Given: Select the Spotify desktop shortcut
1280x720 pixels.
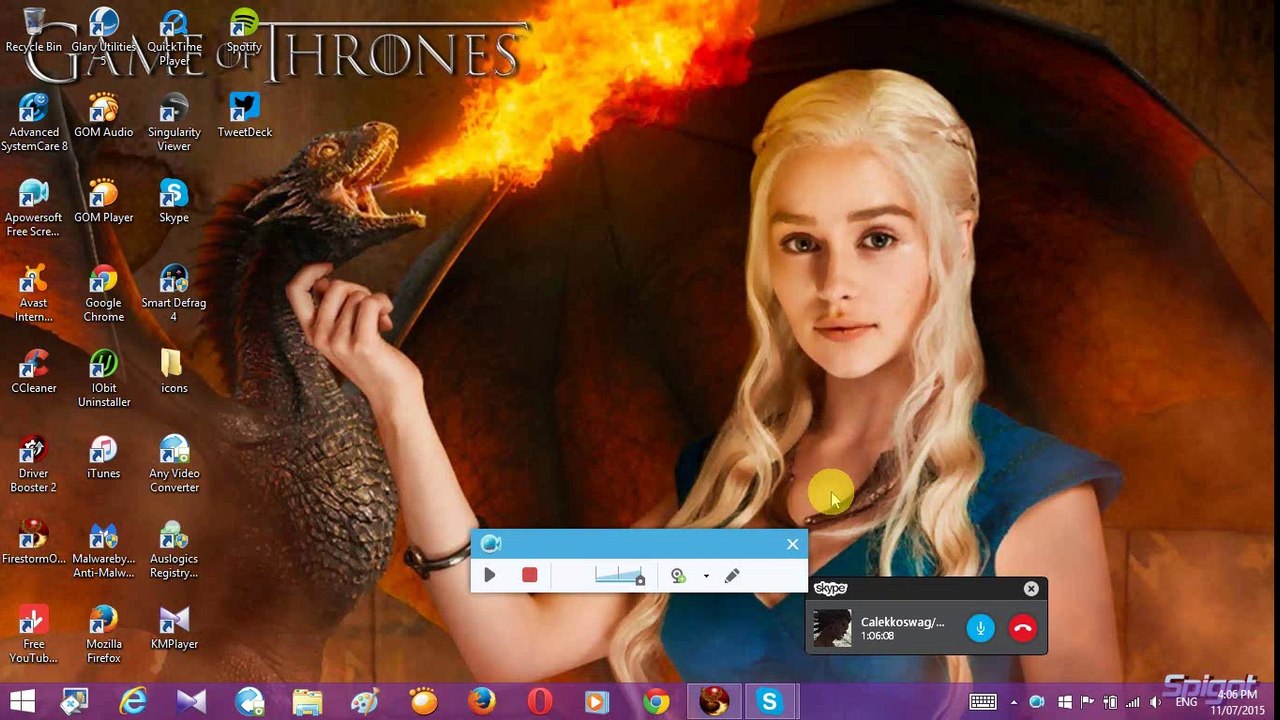Looking at the screenshot, I should click(244, 30).
